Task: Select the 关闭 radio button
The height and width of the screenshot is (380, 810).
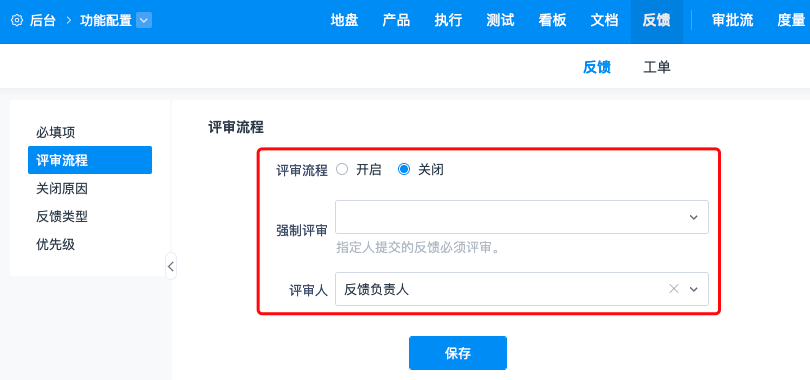Action: (x=404, y=169)
